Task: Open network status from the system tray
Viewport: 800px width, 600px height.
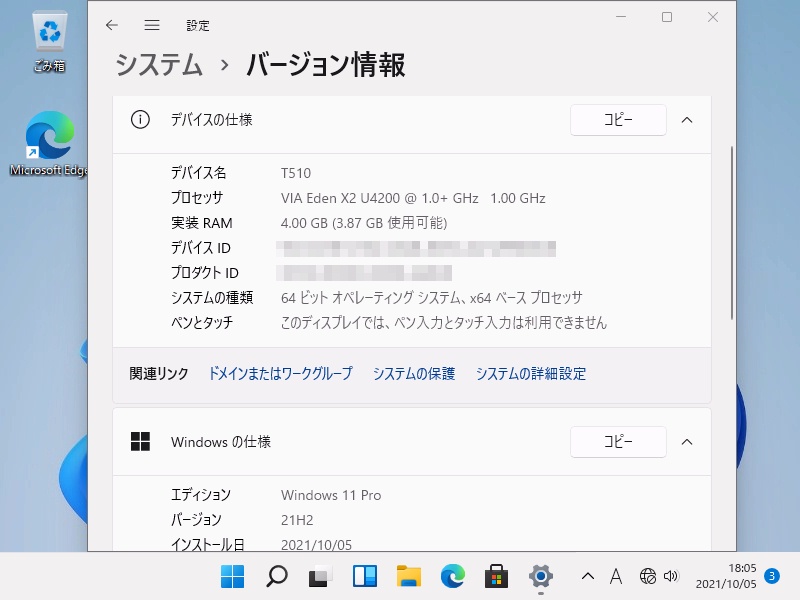Action: coord(647,577)
